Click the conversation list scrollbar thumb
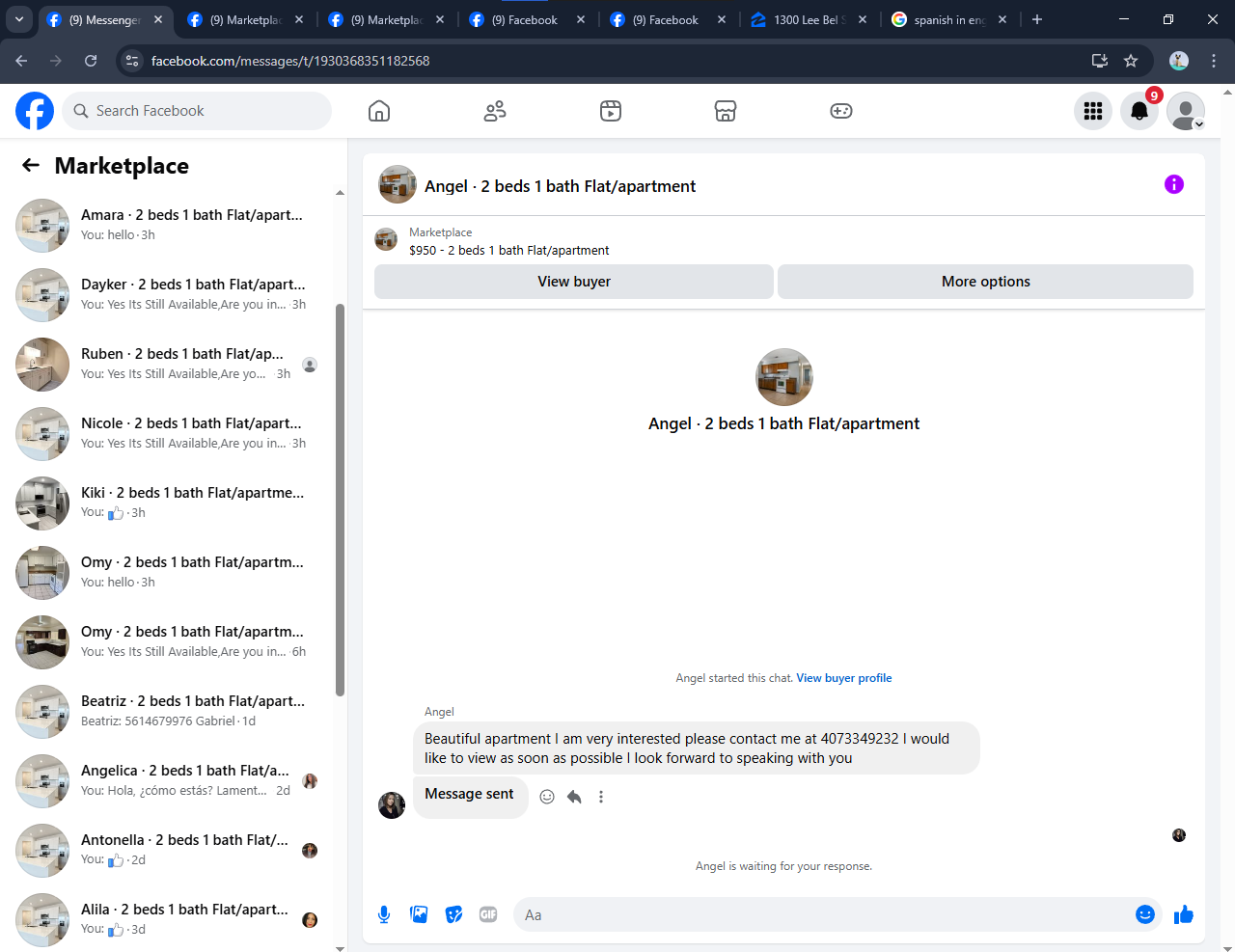The width and height of the screenshot is (1235, 952). (340, 500)
